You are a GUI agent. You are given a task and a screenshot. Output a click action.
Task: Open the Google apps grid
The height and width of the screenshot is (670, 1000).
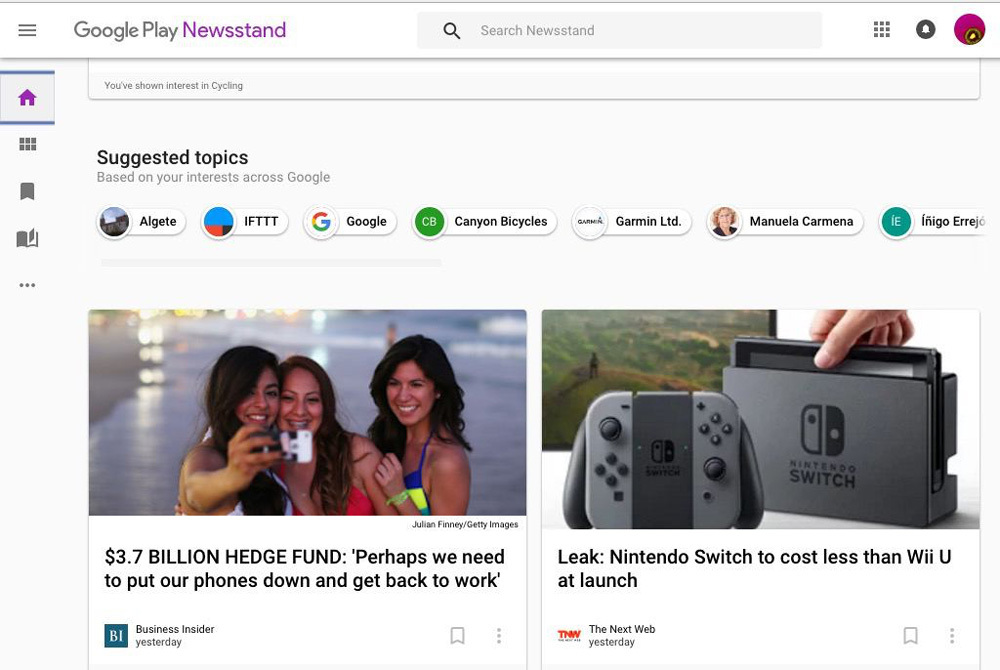pos(881,30)
